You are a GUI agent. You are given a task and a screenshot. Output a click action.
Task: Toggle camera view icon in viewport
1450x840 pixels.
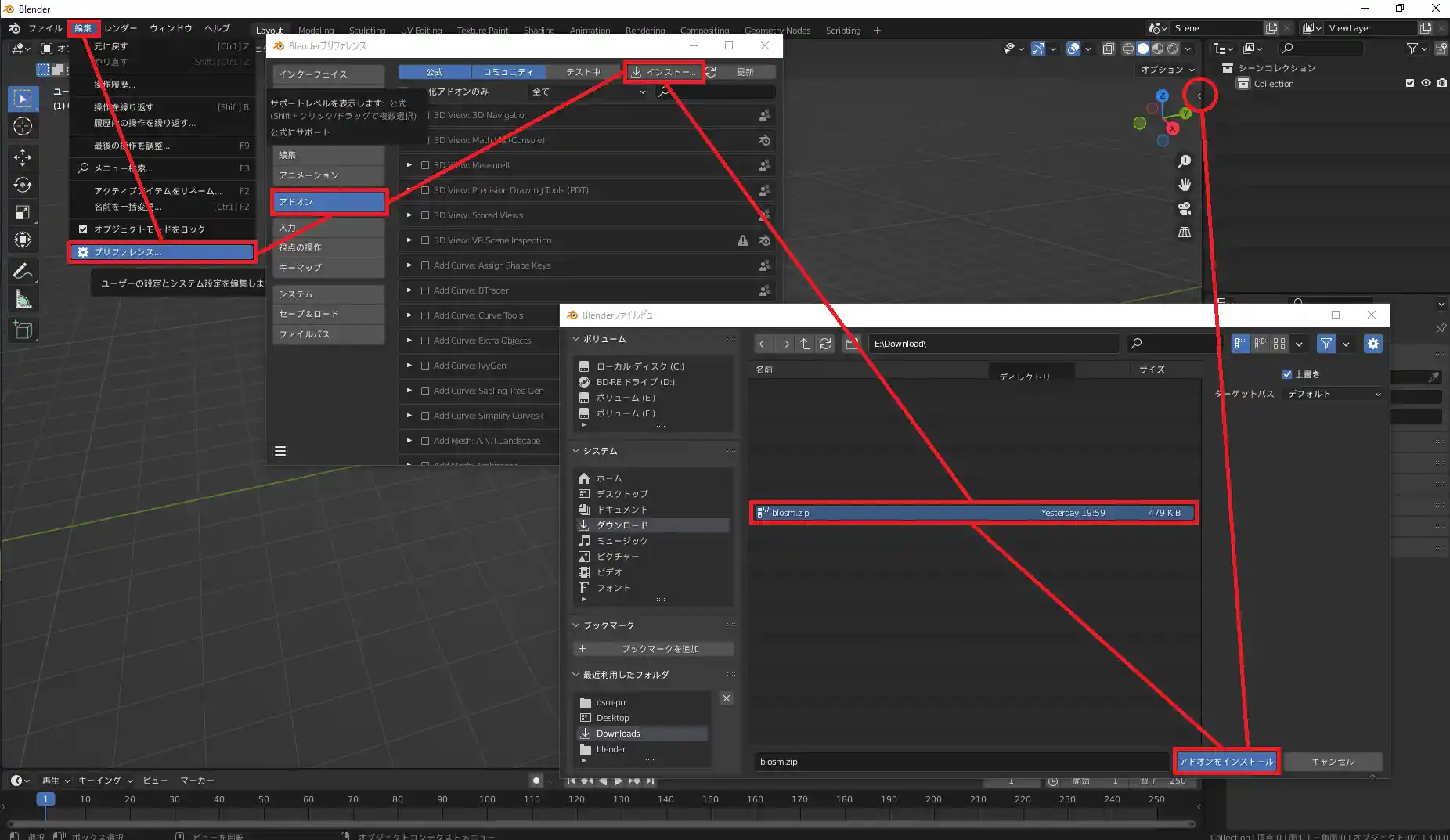[1185, 209]
